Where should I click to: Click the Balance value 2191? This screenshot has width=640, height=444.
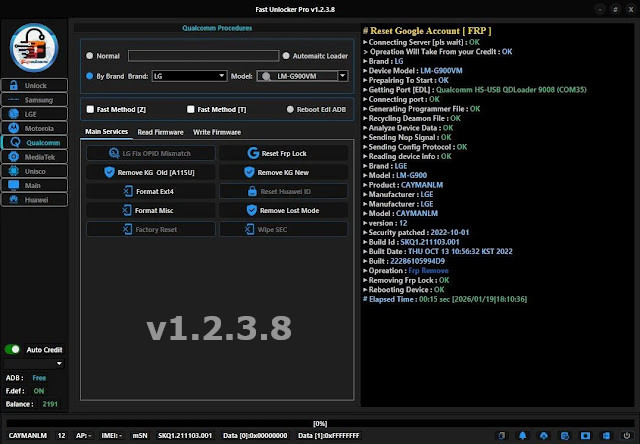pos(50,404)
